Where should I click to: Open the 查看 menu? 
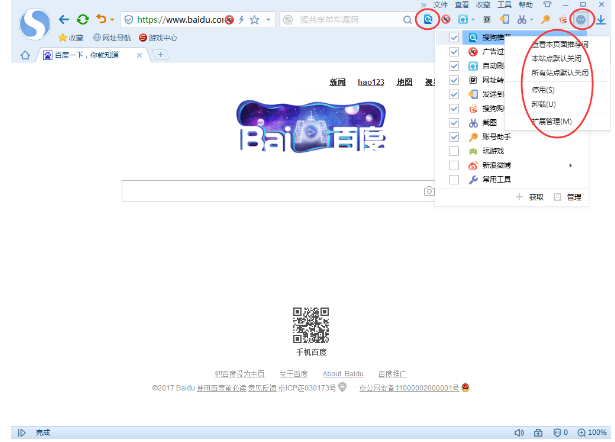pos(462,5)
